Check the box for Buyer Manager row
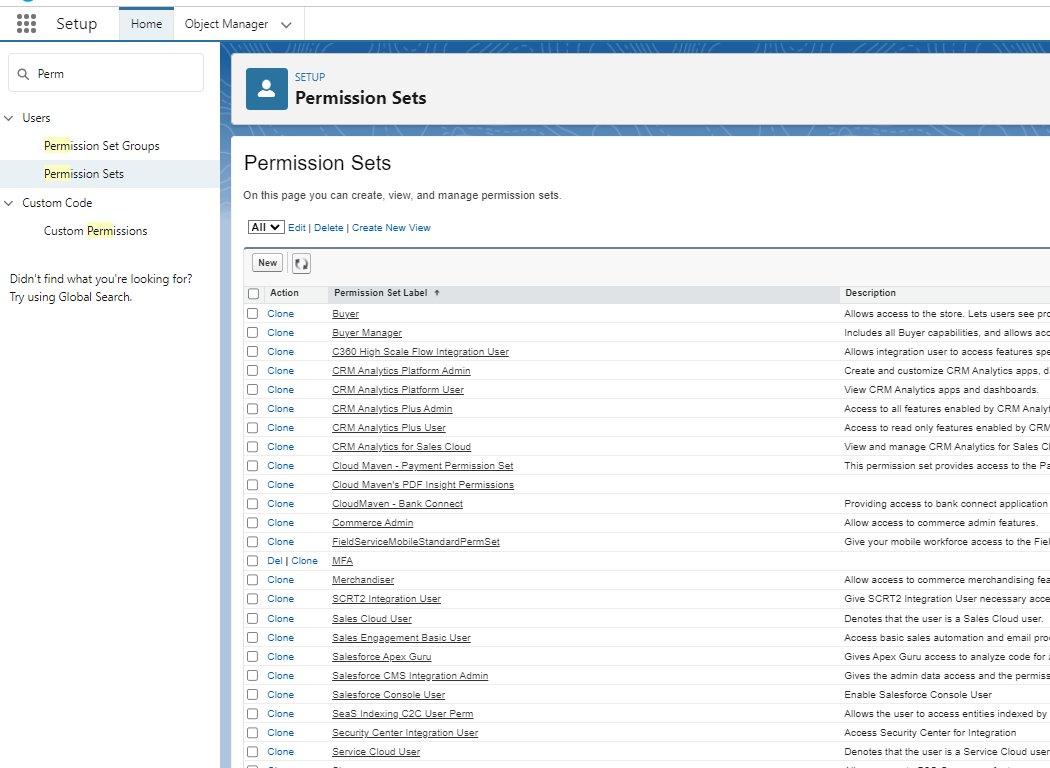Image resolution: width=1050 pixels, height=768 pixels. click(x=252, y=332)
